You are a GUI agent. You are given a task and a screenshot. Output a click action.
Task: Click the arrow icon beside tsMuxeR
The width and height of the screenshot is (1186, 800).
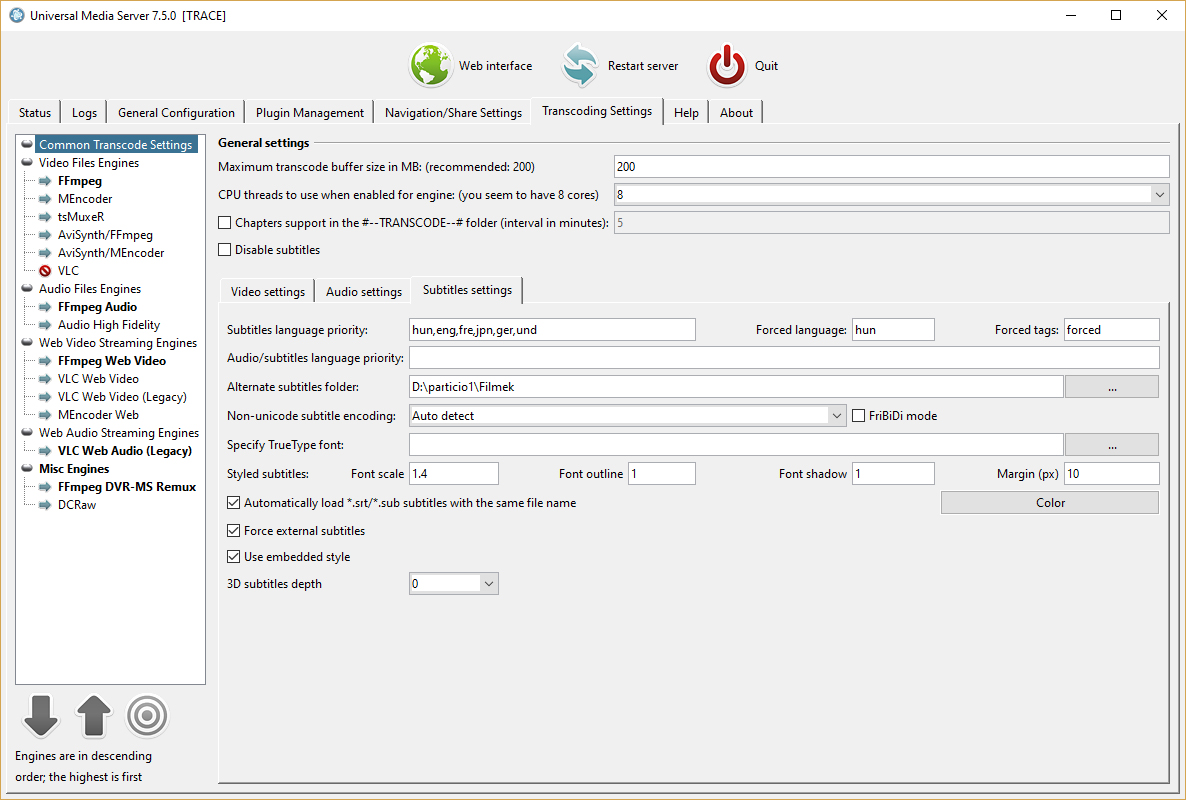tap(45, 217)
